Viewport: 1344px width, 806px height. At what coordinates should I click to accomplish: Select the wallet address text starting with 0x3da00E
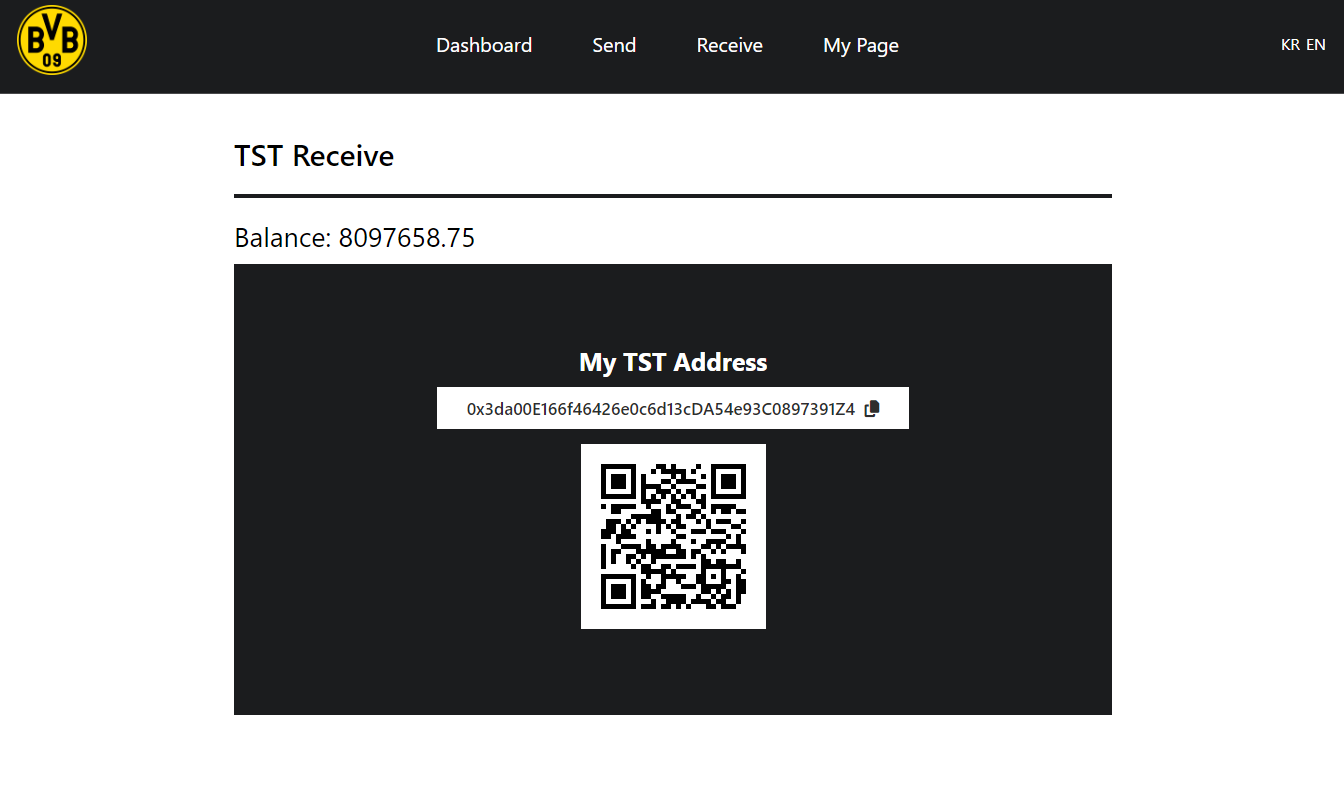pos(661,409)
